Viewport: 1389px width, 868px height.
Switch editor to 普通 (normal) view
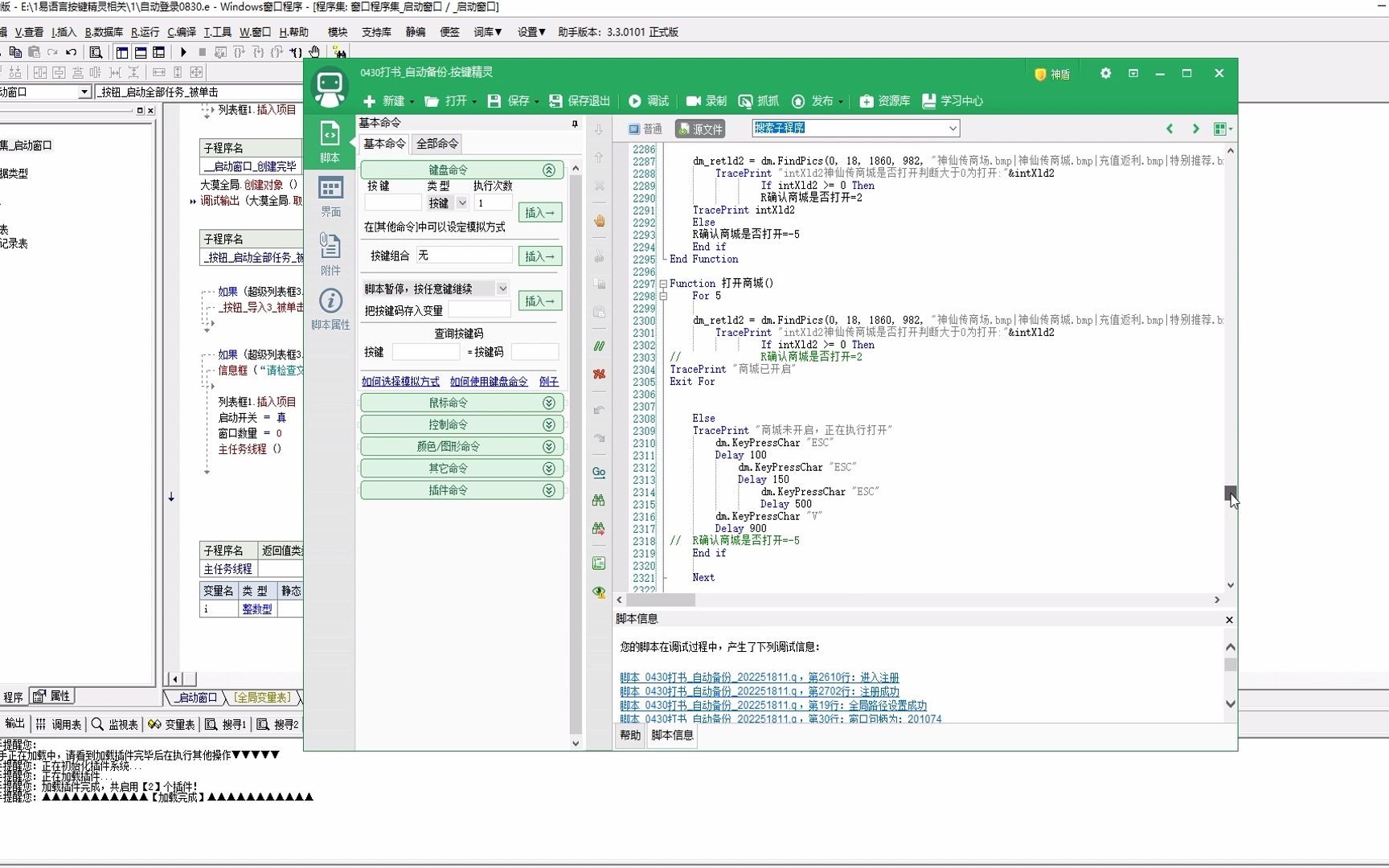pyautogui.click(x=645, y=129)
